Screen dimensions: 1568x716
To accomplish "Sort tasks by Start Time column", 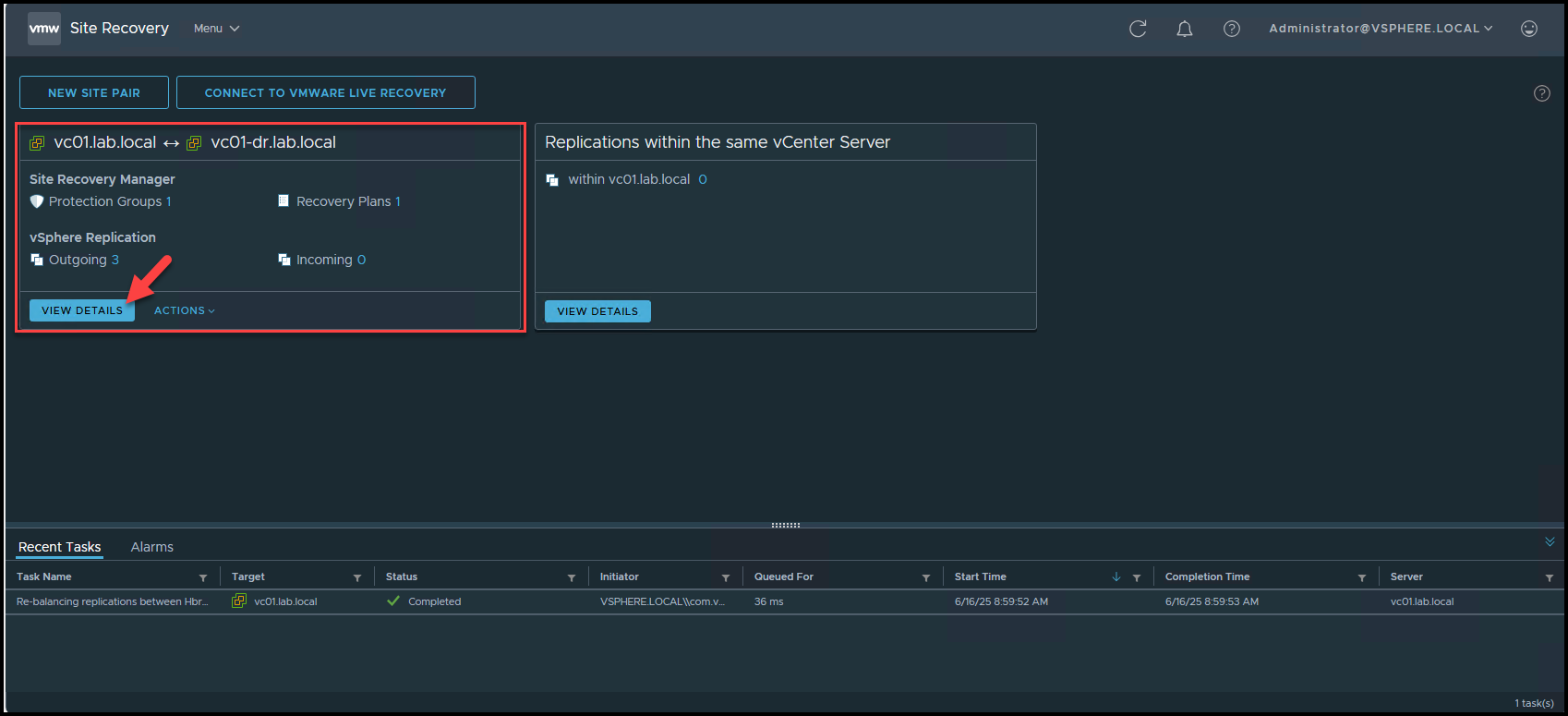I will pyautogui.click(x=981, y=576).
